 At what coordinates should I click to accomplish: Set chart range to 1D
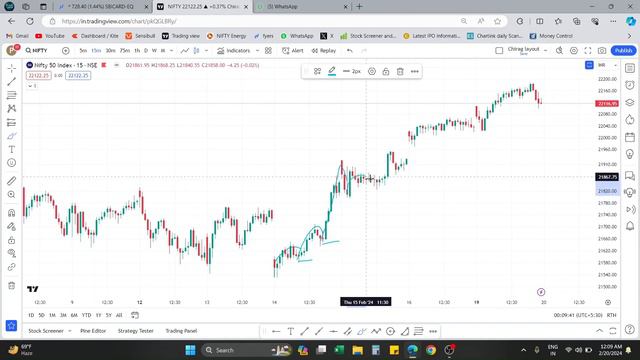click(31, 315)
